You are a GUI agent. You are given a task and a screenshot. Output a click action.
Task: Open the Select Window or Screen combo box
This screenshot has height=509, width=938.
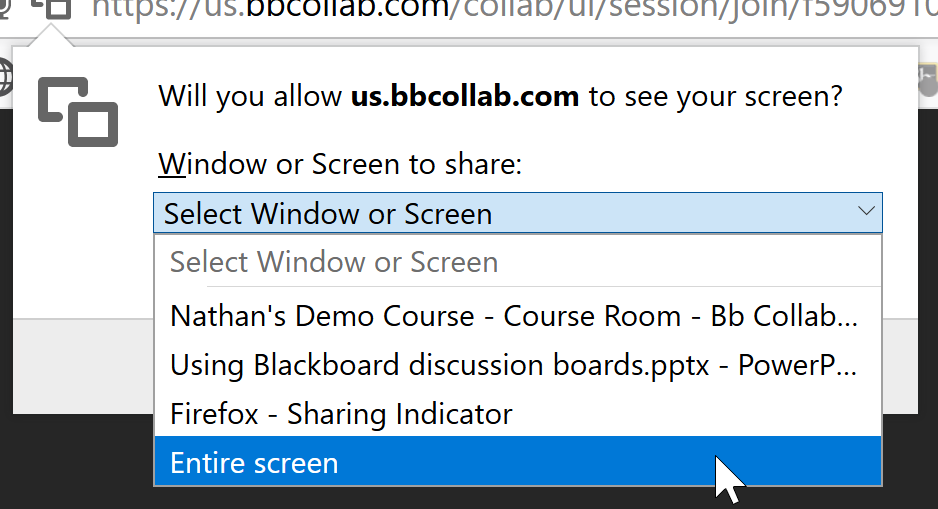500,213
